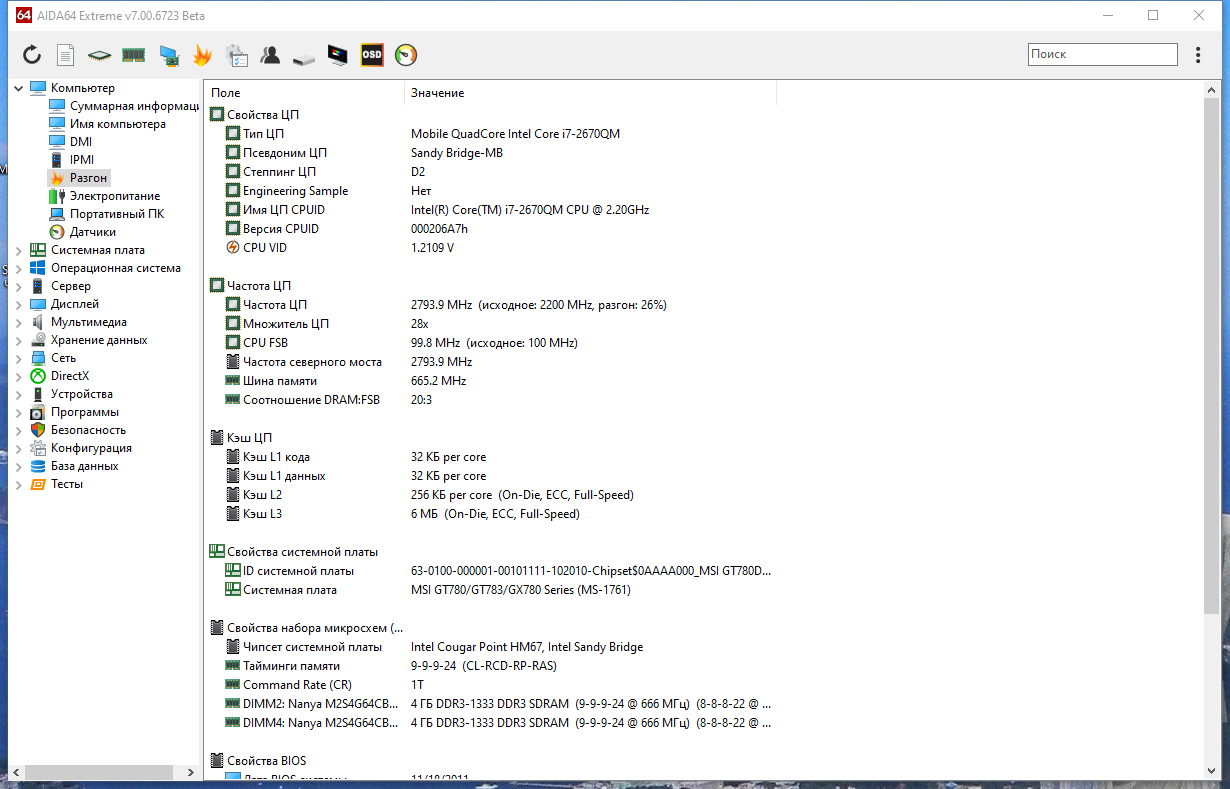Open the flame stability test icon
Screen dimensions: 1230x789
pyautogui.click(x=202, y=55)
